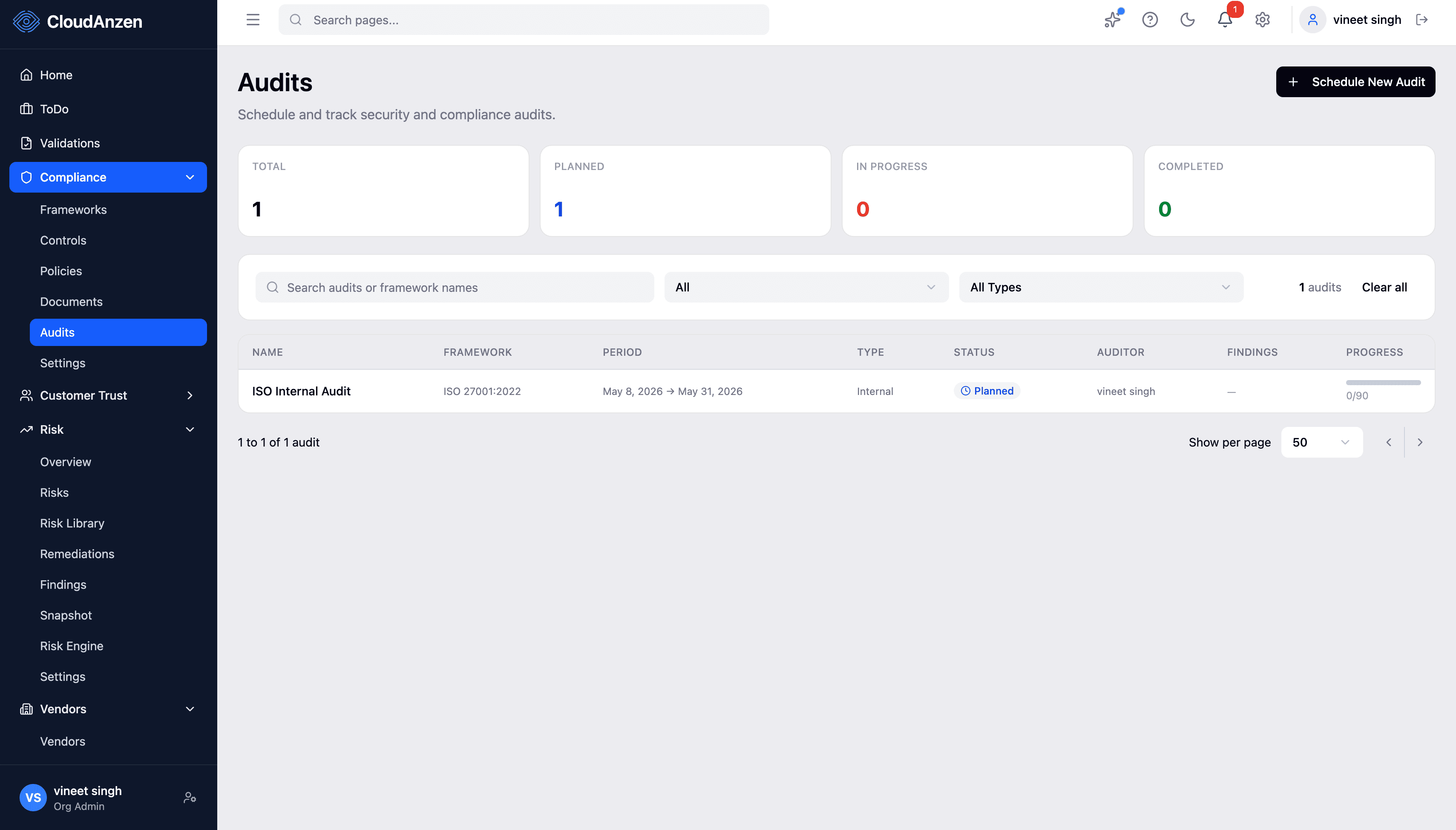The height and width of the screenshot is (830, 1456).
Task: Open Settings under Risk
Action: pyautogui.click(x=62, y=677)
